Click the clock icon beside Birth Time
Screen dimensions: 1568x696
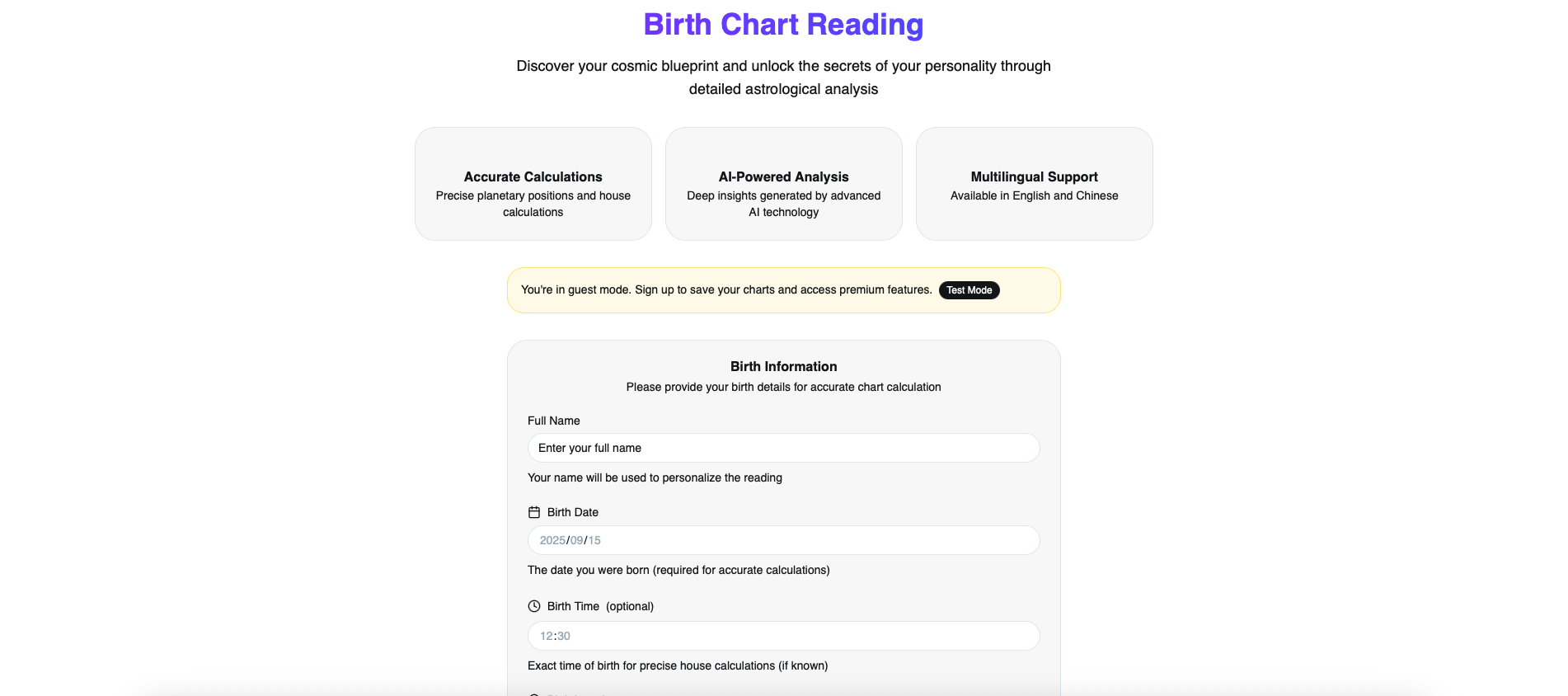coord(534,606)
